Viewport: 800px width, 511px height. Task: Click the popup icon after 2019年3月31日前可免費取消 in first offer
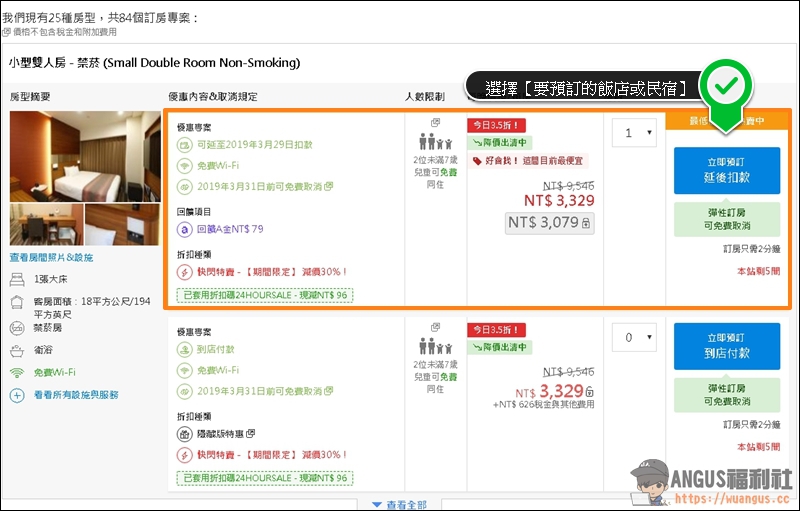[x=329, y=186]
